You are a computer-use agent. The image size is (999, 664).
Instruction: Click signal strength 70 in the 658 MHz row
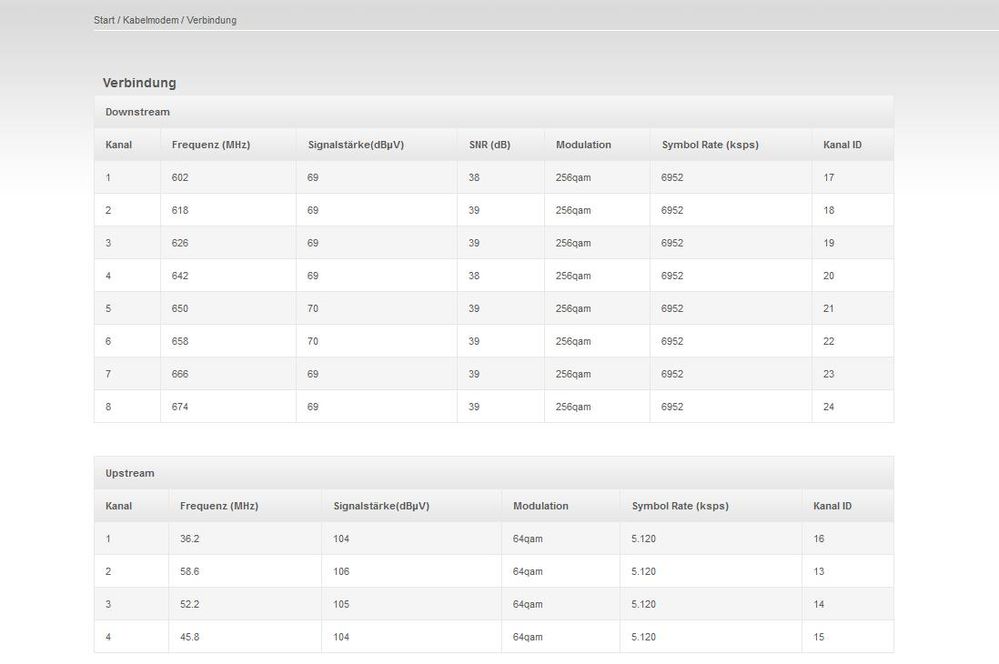click(x=313, y=342)
